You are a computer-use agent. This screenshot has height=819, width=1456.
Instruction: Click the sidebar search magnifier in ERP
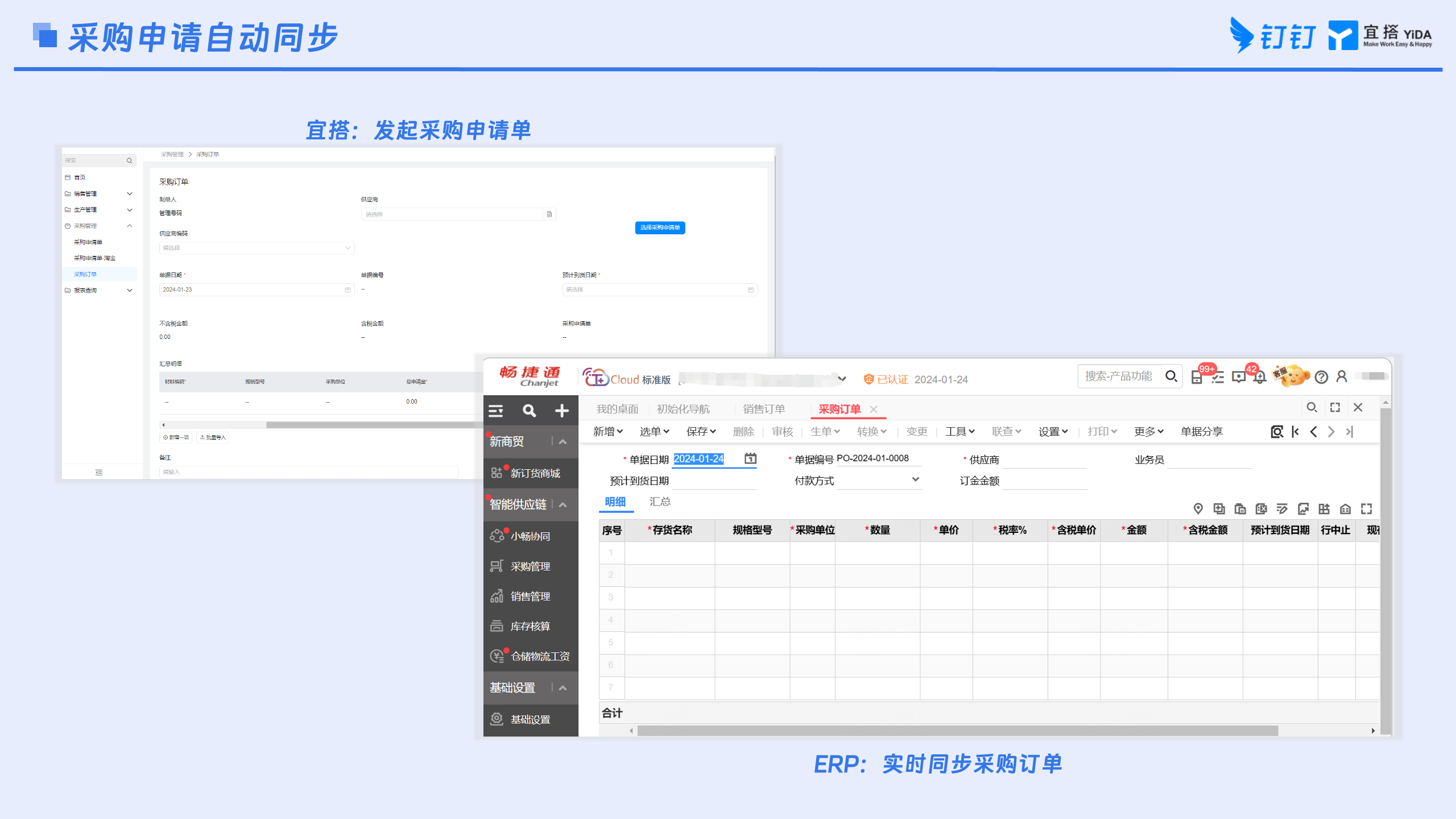(529, 411)
